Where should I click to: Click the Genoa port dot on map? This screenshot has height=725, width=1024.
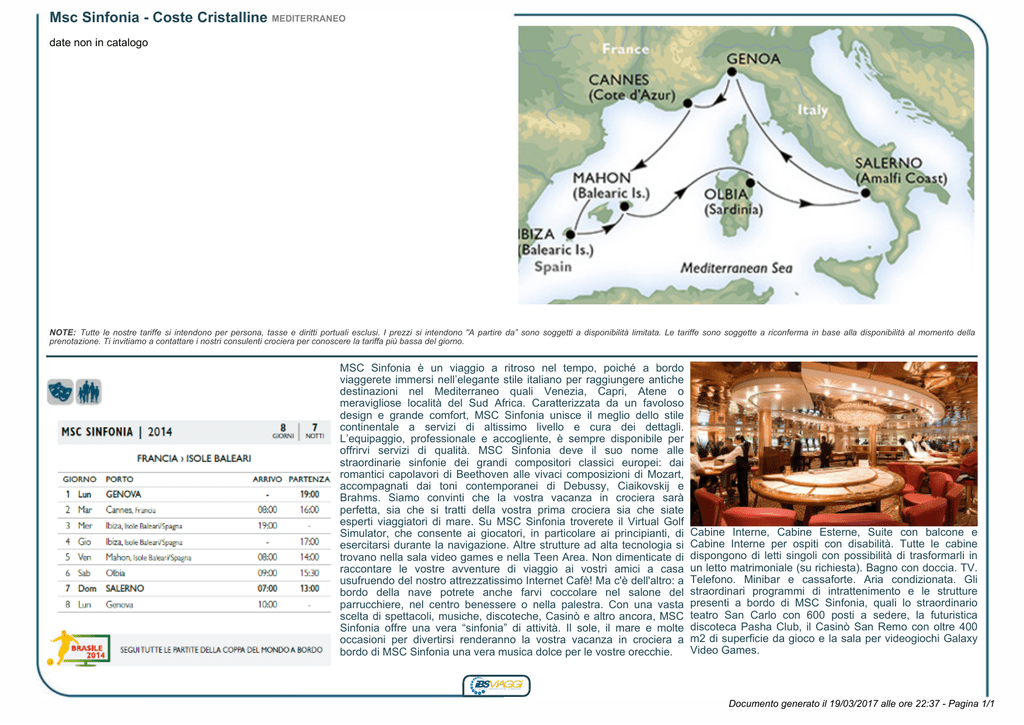[731, 72]
